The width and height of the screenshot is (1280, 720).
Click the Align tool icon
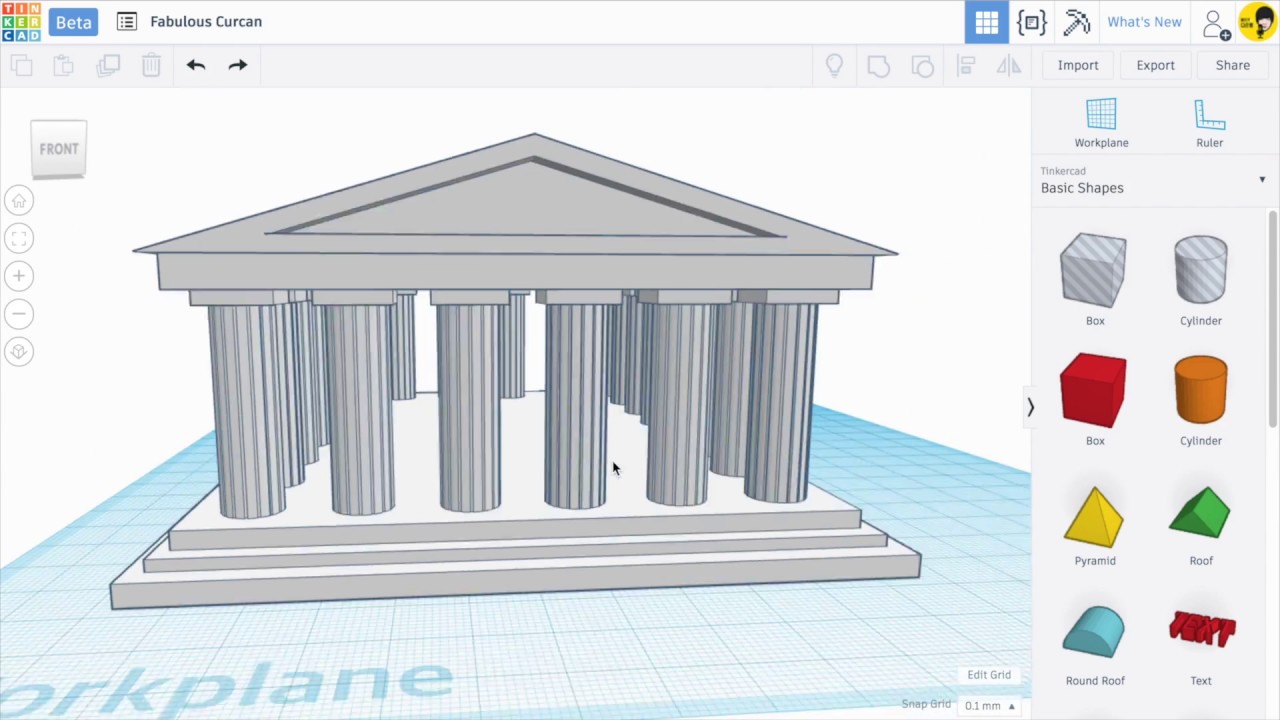(966, 66)
